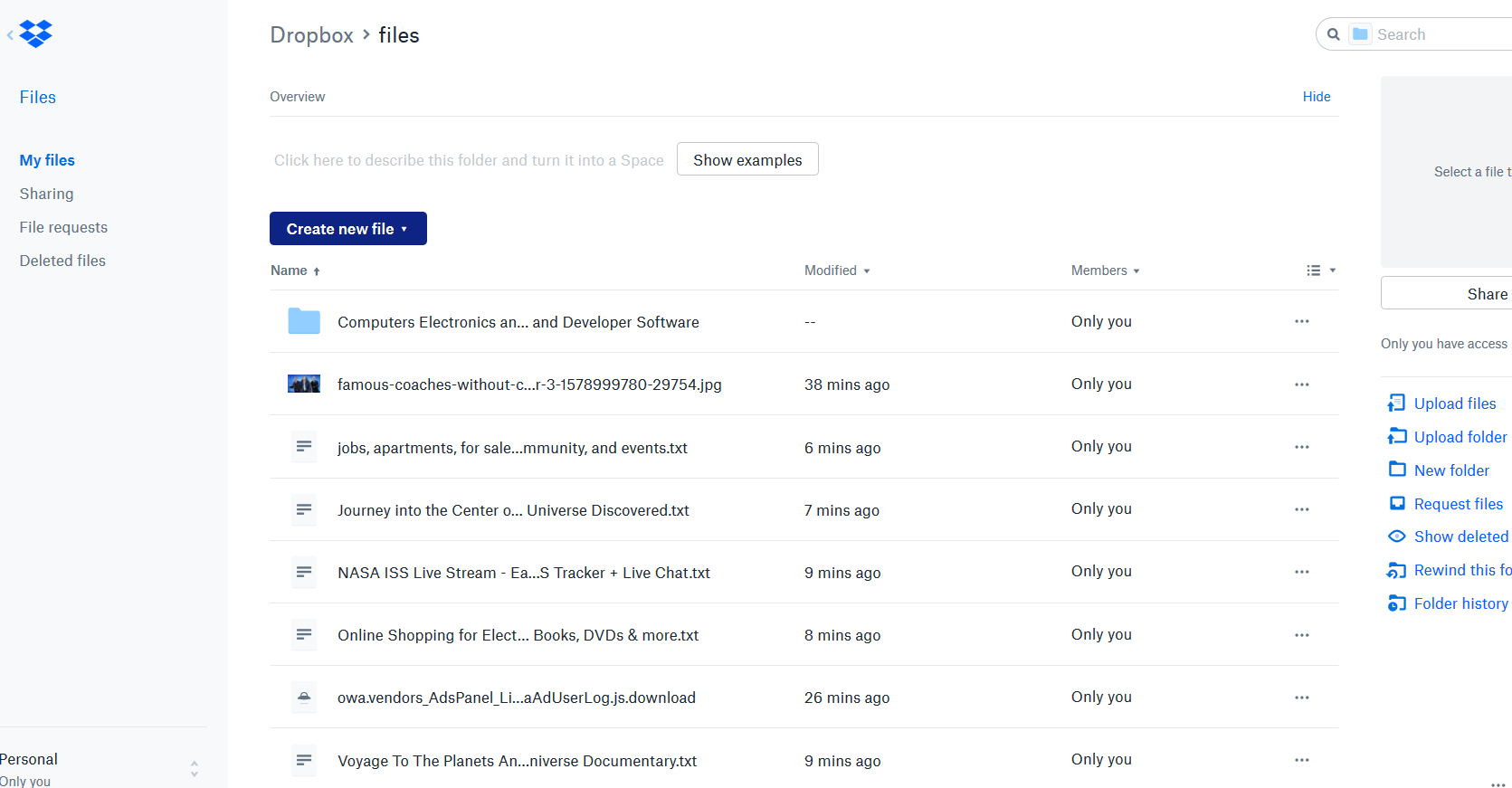Click the Upload files icon
Screen dimensions: 1512x788
coord(1397,403)
